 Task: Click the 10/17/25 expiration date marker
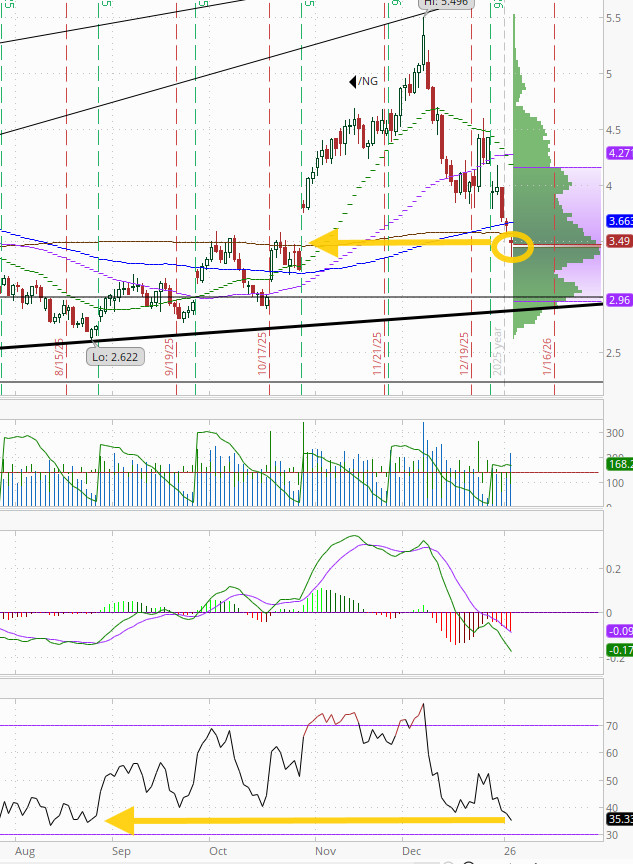pyautogui.click(x=262, y=354)
